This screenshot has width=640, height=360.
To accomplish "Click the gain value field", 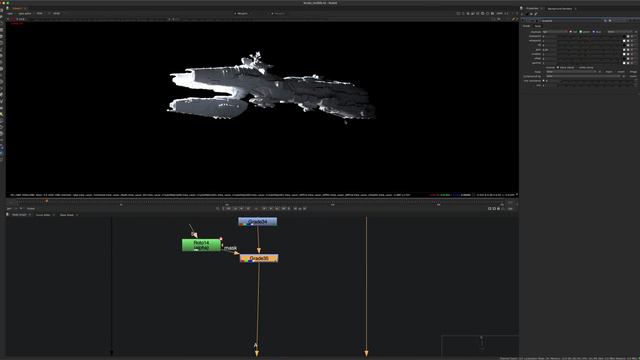I will (x=550, y=50).
